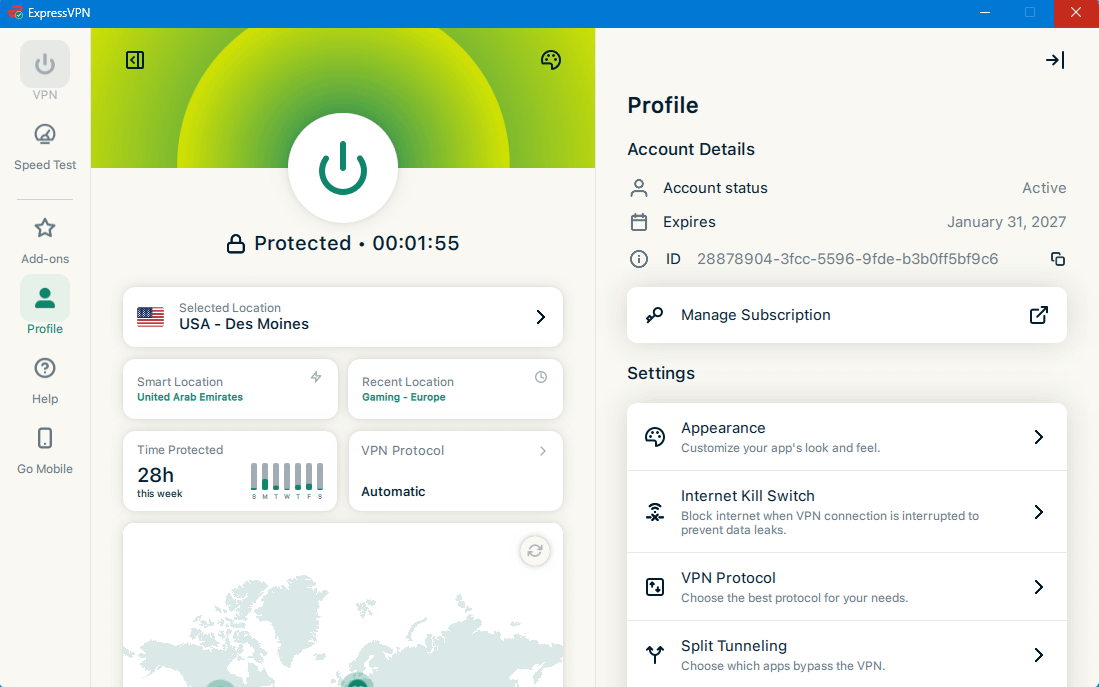Click the chevron on the Selected Location card

[540, 317]
